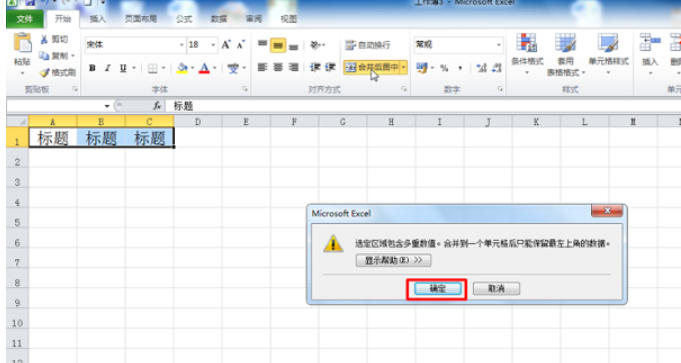Open the Merge & Center dropdown arrow
This screenshot has width=681, height=363.
(x=404, y=67)
